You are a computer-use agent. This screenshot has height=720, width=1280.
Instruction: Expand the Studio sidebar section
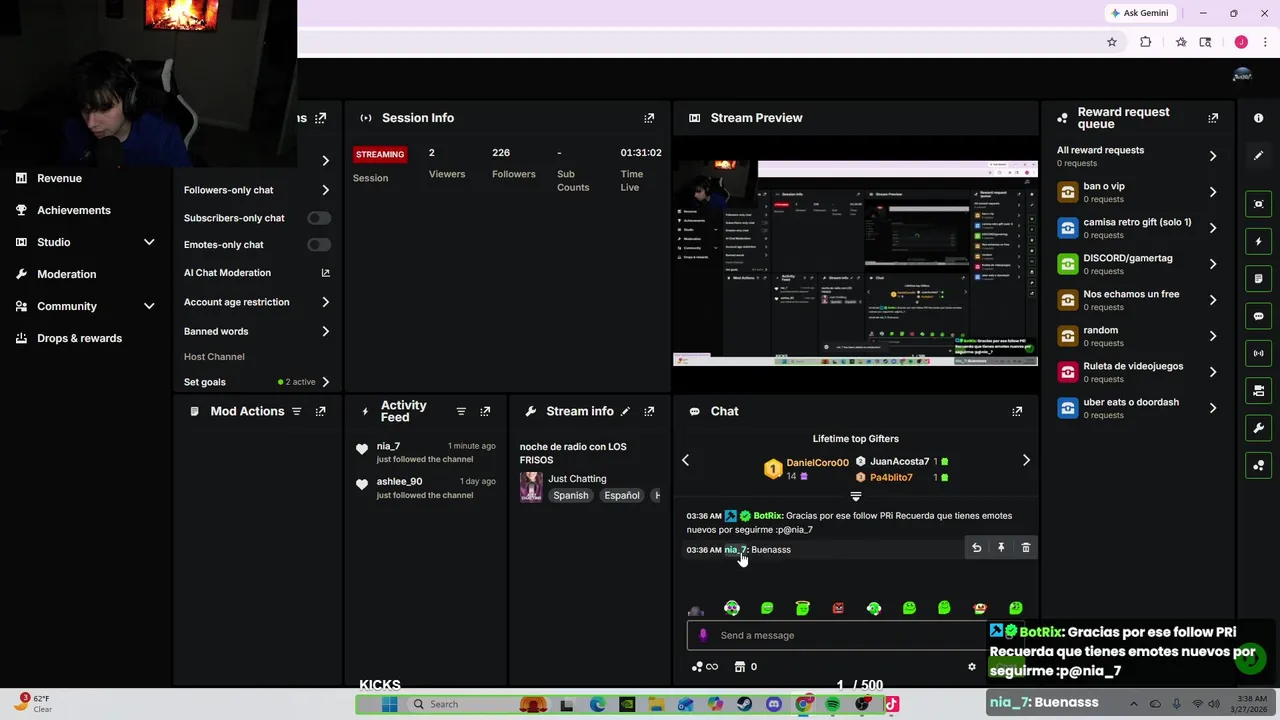tap(149, 242)
